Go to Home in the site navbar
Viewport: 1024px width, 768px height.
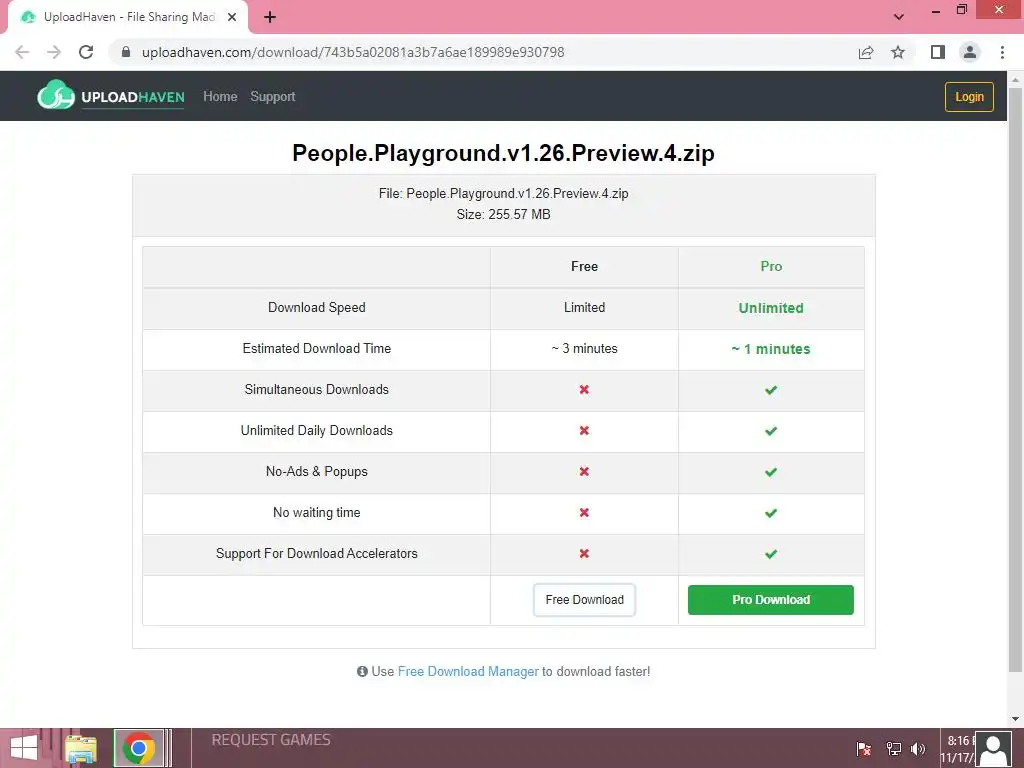(x=220, y=97)
